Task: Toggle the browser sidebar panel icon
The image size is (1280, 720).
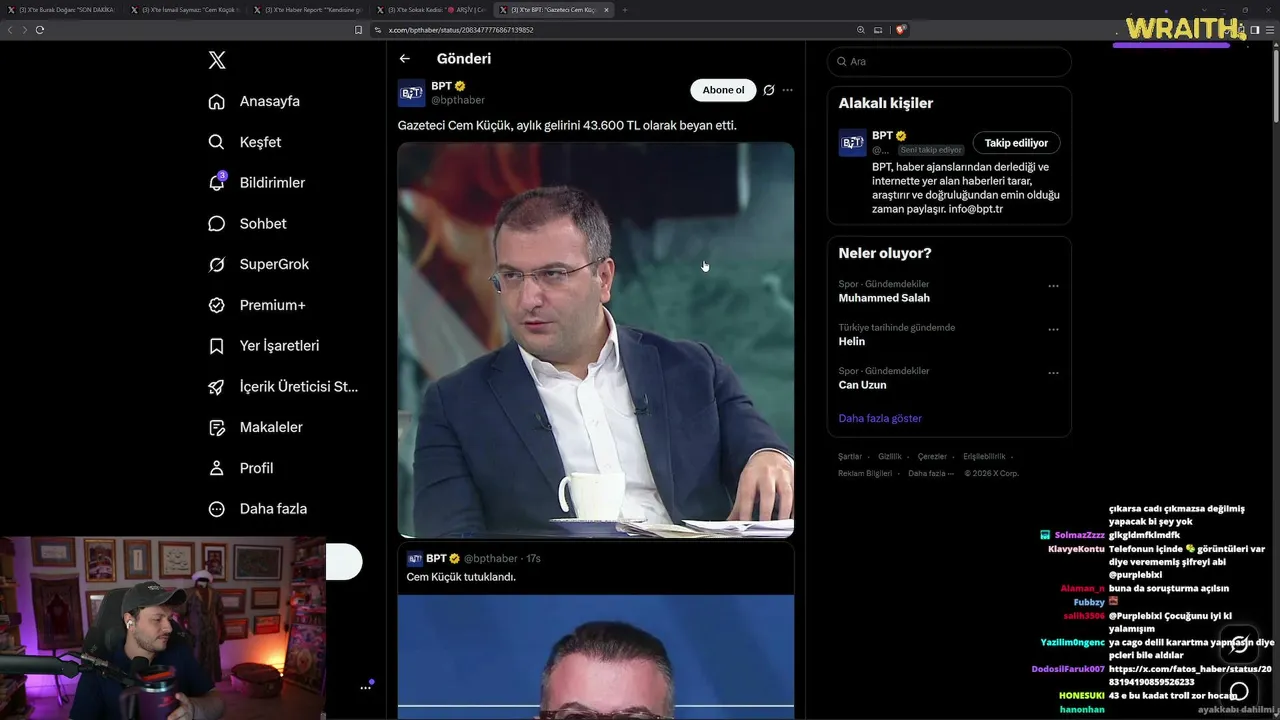Action: [x=1255, y=30]
